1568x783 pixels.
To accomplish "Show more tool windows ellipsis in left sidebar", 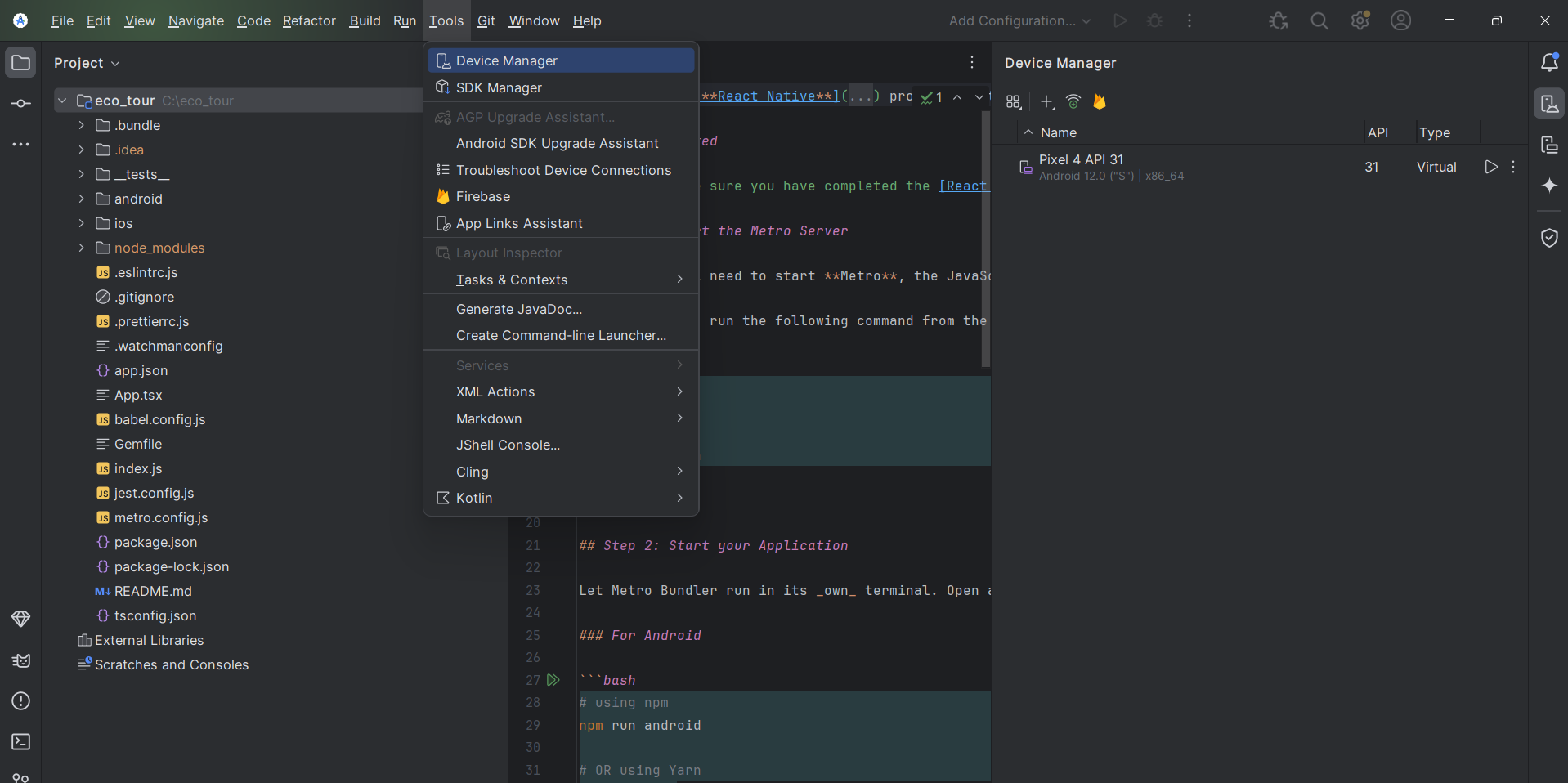I will [21, 145].
